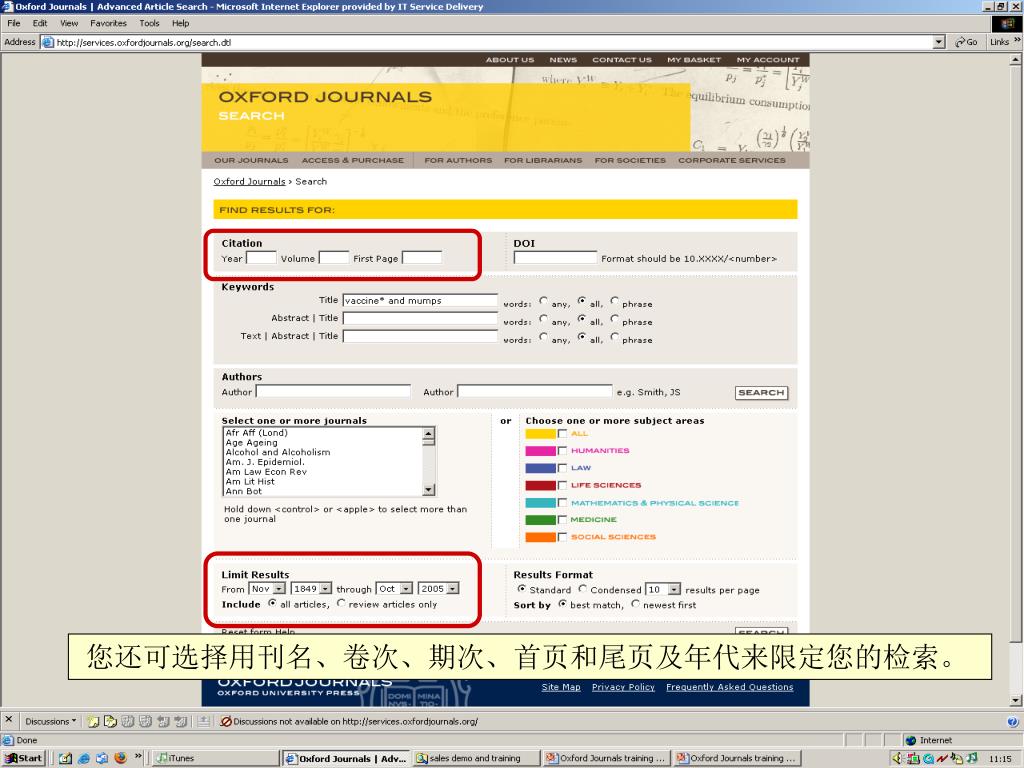Open the MY BASKET link
The width and height of the screenshot is (1024, 768).
tap(694, 59)
